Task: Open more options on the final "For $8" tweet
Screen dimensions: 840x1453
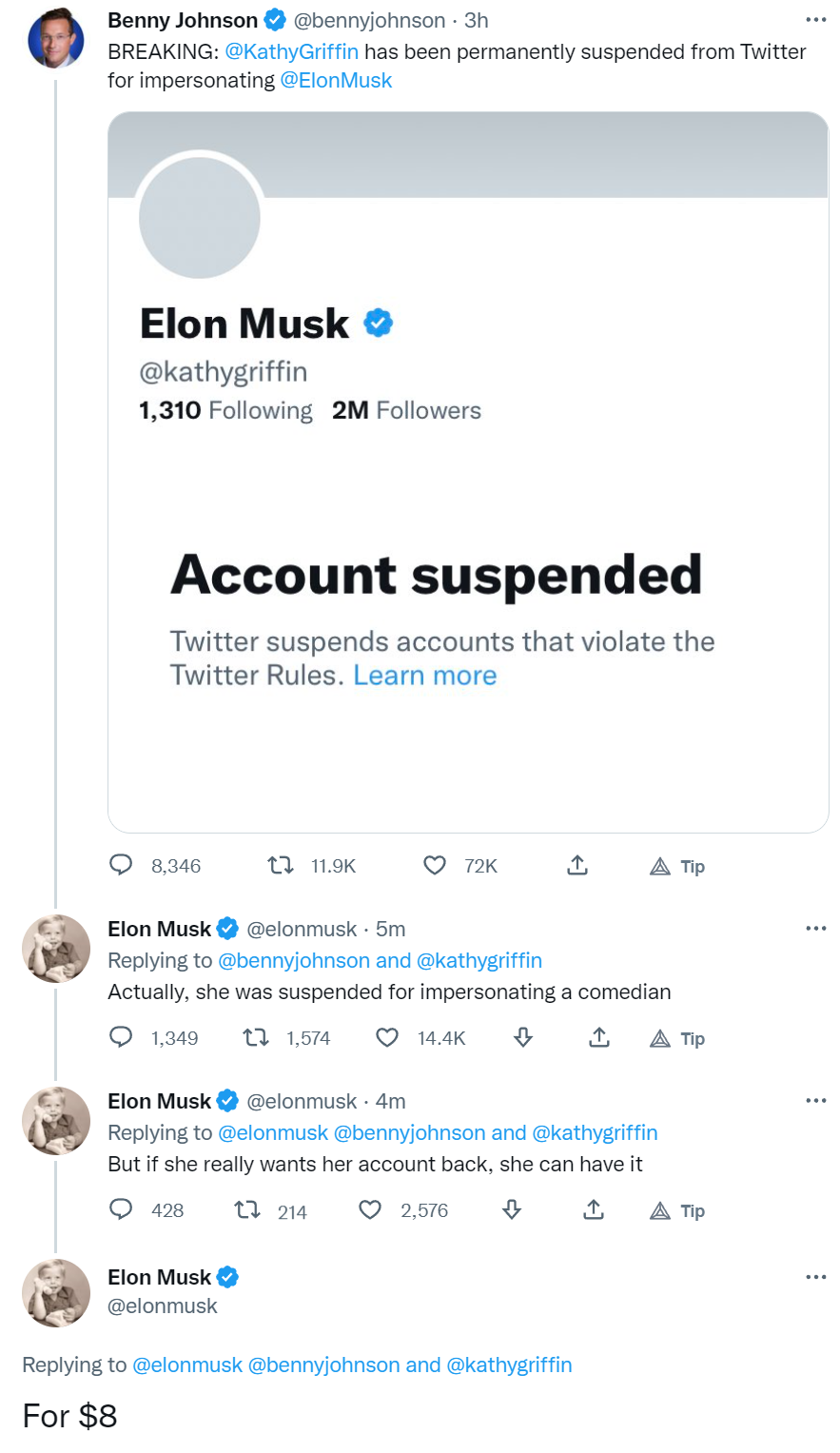Action: coord(815,1276)
